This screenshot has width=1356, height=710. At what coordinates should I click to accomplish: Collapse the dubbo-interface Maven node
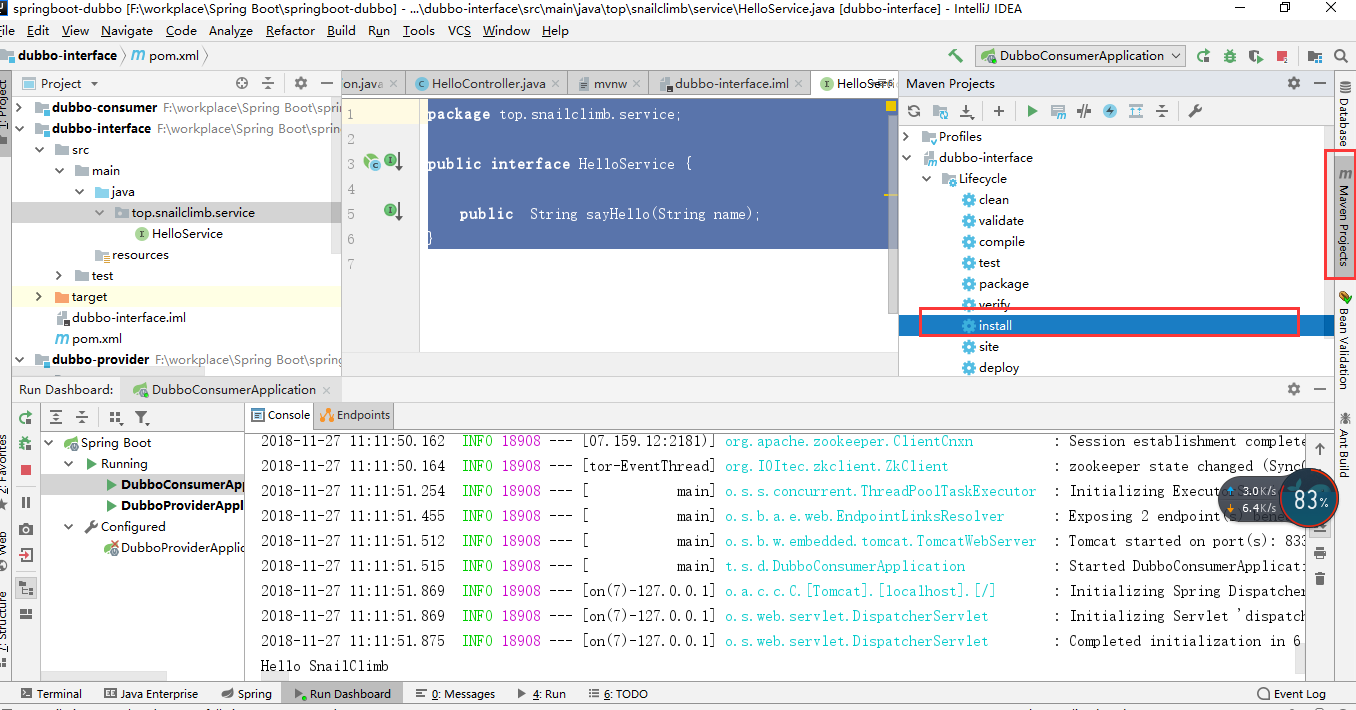click(x=907, y=157)
